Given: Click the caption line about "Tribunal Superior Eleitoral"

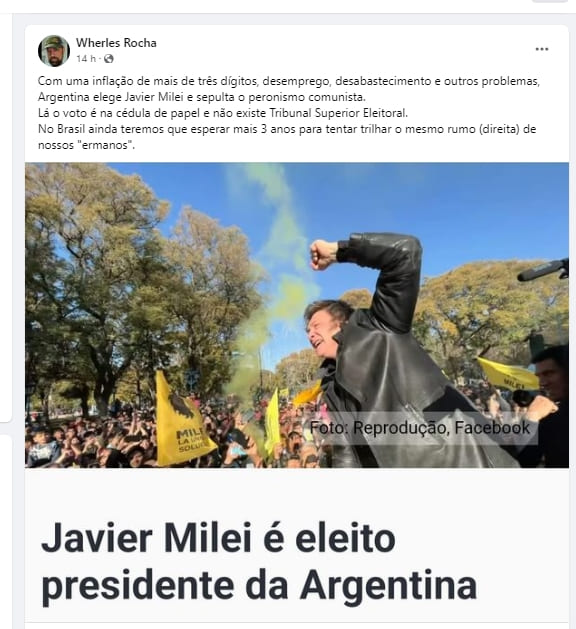Looking at the screenshot, I should pyautogui.click(x=223, y=113).
